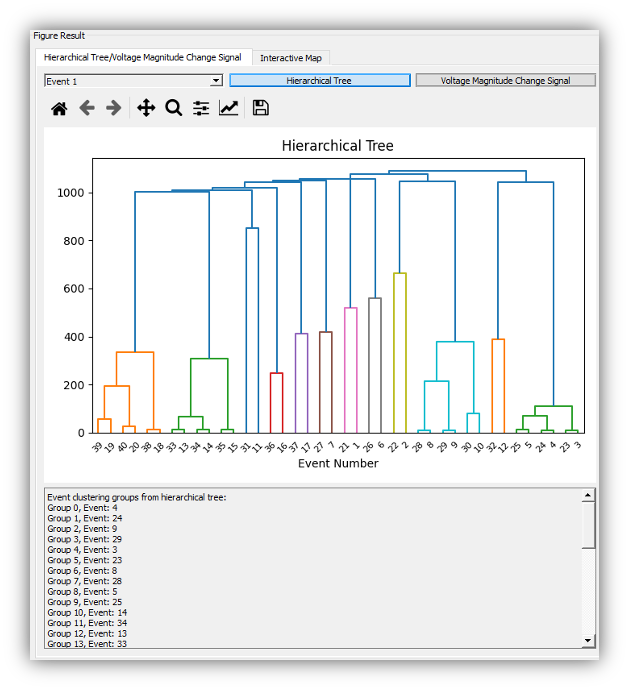Open the Configure subplots sliders icon

click(201, 108)
